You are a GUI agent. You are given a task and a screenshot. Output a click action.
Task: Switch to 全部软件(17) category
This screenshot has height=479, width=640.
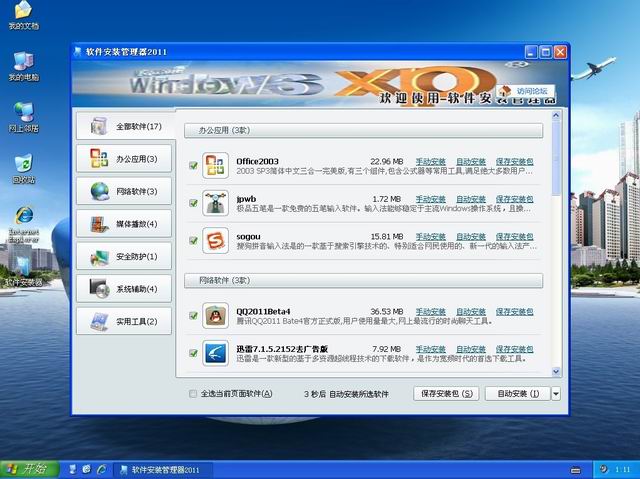126,126
